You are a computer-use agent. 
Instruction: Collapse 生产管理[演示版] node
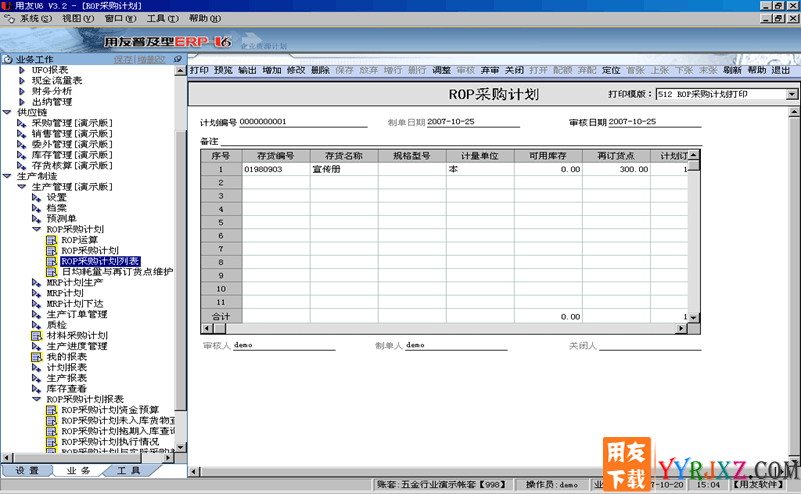(21, 187)
